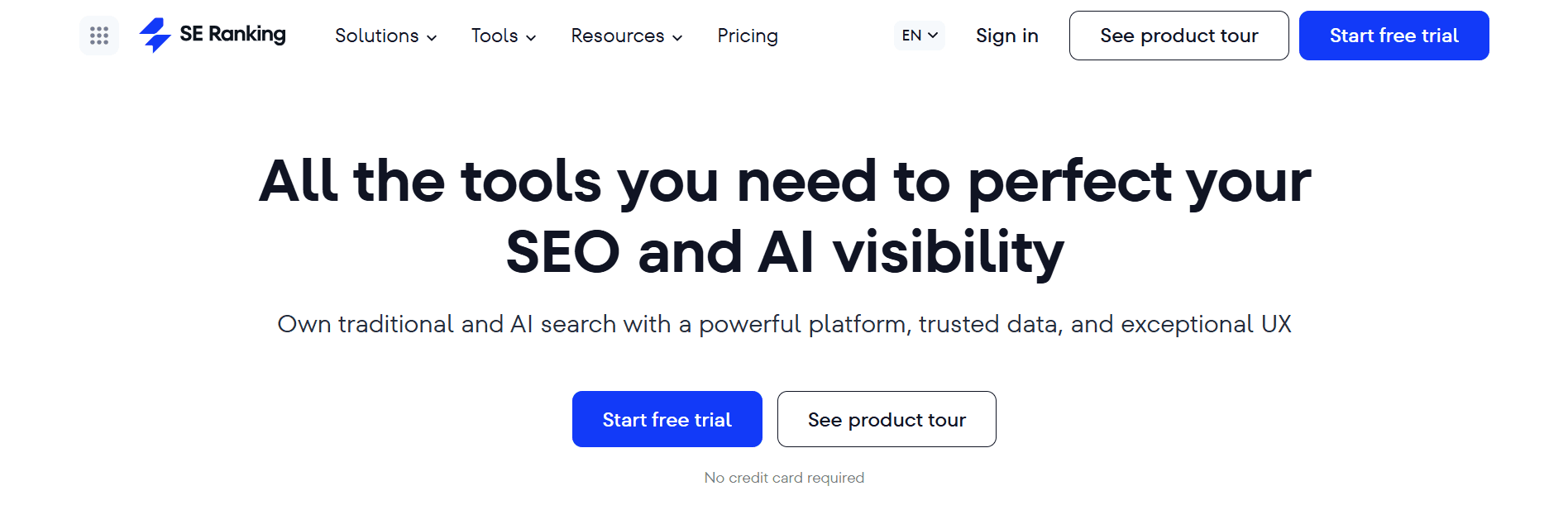Viewport: 1568px width, 510px height.
Task: Click the Tools chevron arrow
Action: 530,38
